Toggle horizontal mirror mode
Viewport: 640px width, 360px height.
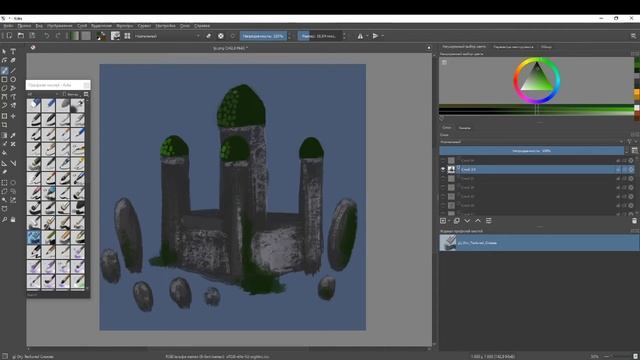(360, 36)
